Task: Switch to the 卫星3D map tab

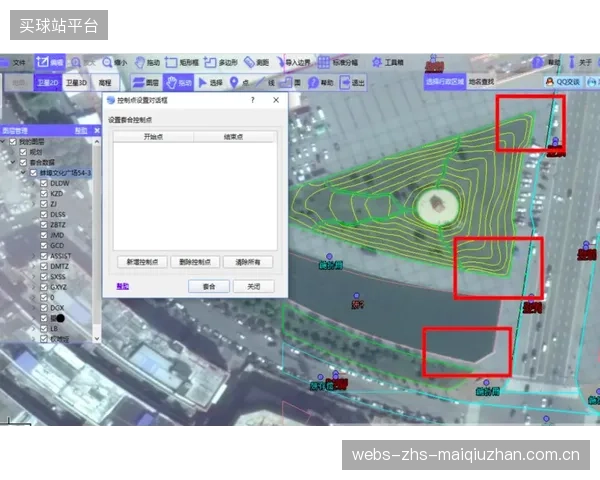Action: pyautogui.click(x=76, y=83)
